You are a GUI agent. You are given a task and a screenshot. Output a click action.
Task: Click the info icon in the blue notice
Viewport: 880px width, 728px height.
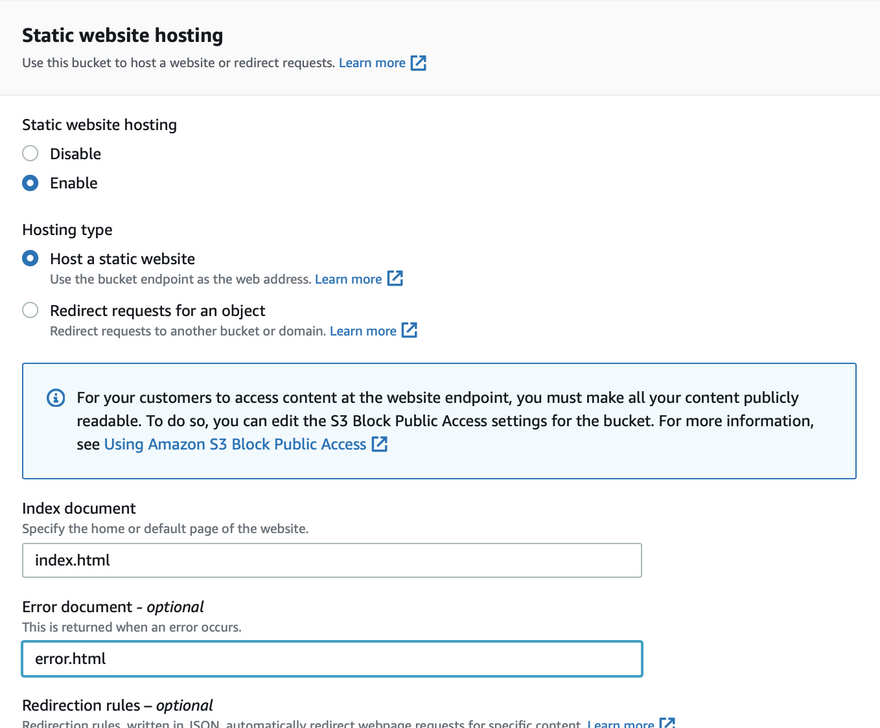[x=56, y=398]
